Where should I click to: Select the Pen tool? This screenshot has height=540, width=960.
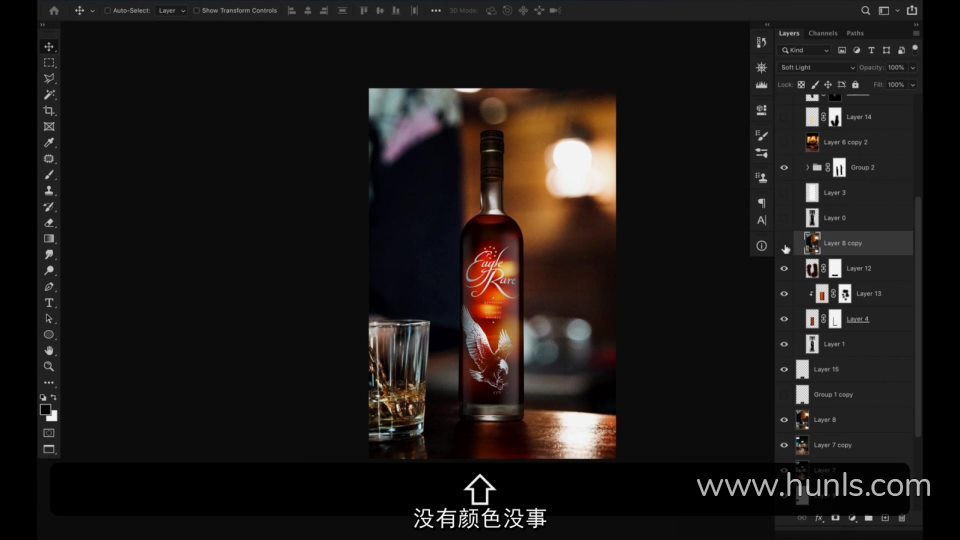(x=49, y=287)
